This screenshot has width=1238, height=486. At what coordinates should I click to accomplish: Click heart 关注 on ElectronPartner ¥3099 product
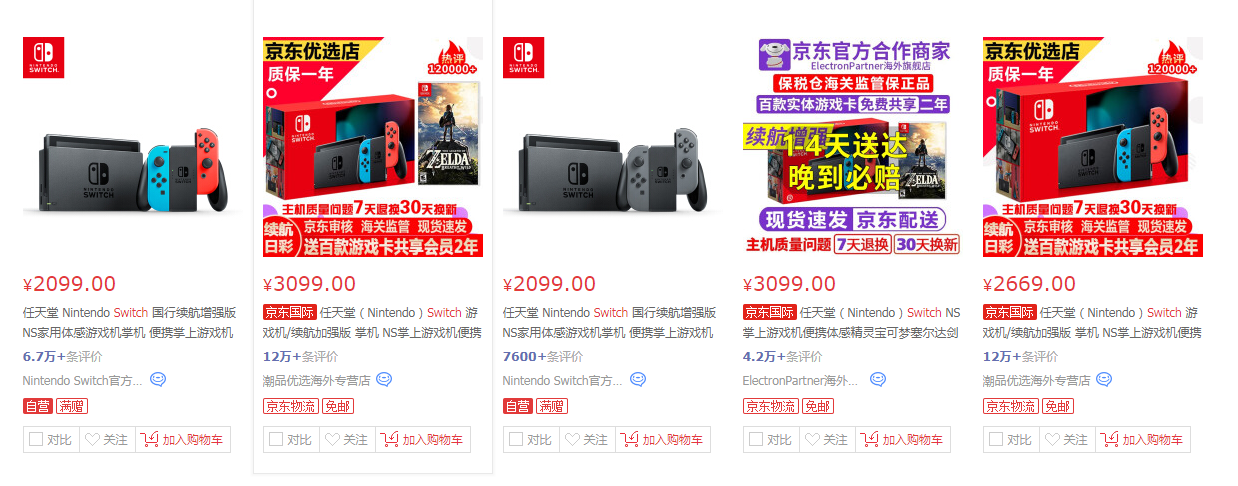(827, 440)
